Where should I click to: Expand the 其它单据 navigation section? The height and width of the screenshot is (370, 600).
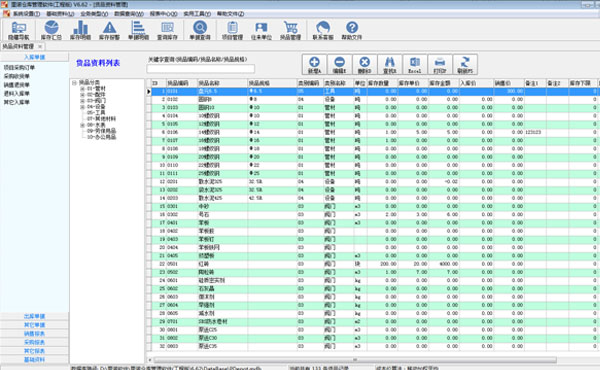pyautogui.click(x=34, y=325)
